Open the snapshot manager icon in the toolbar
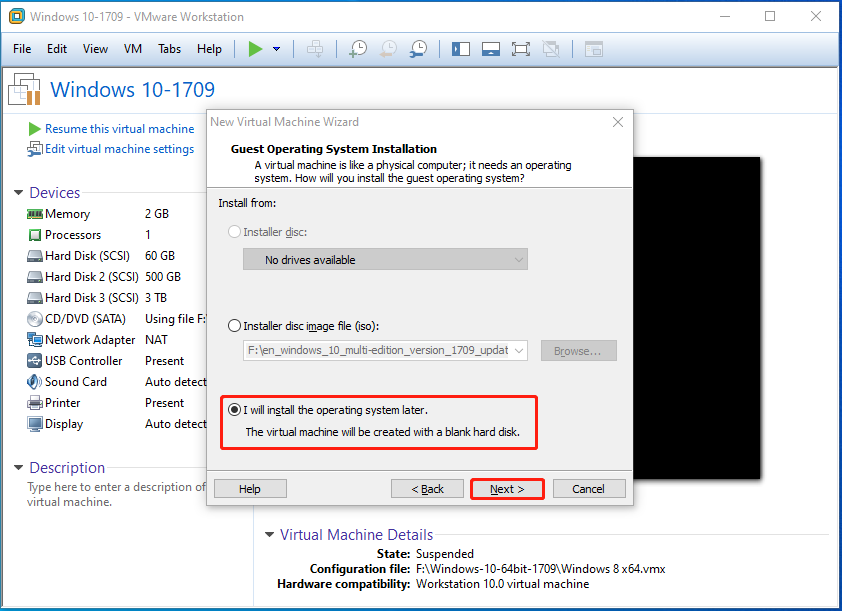This screenshot has height=611, width=842. click(x=419, y=49)
